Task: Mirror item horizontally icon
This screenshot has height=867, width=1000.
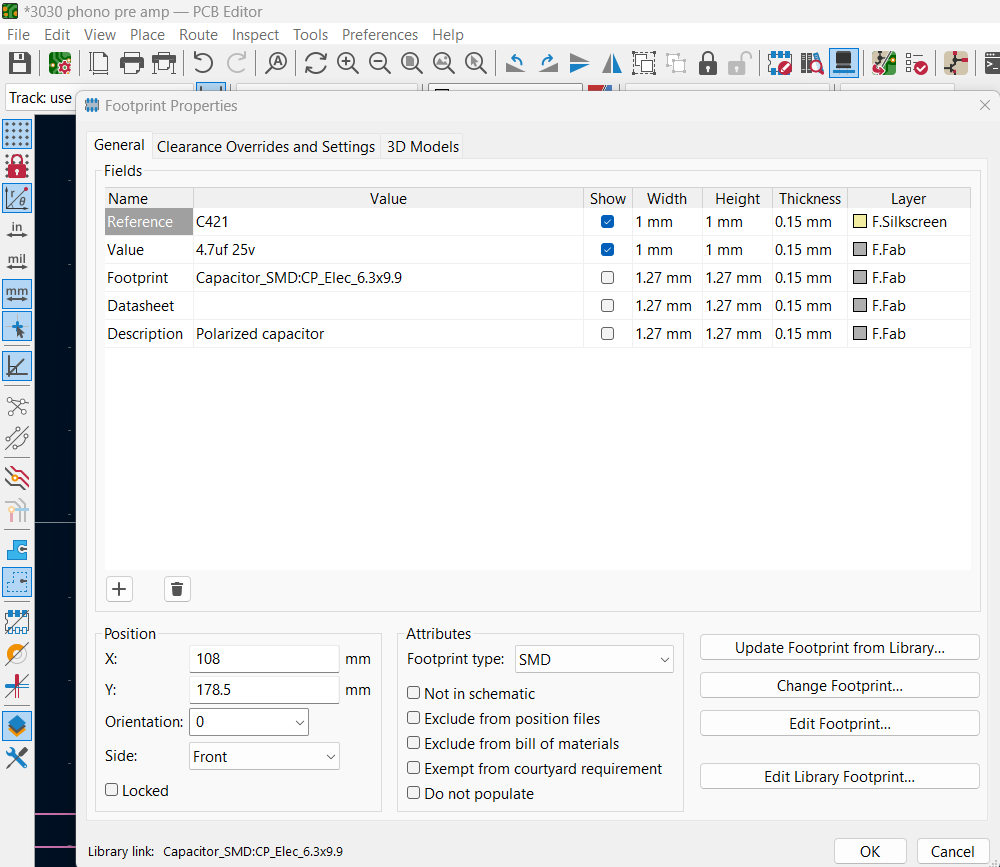Action: tap(612, 63)
